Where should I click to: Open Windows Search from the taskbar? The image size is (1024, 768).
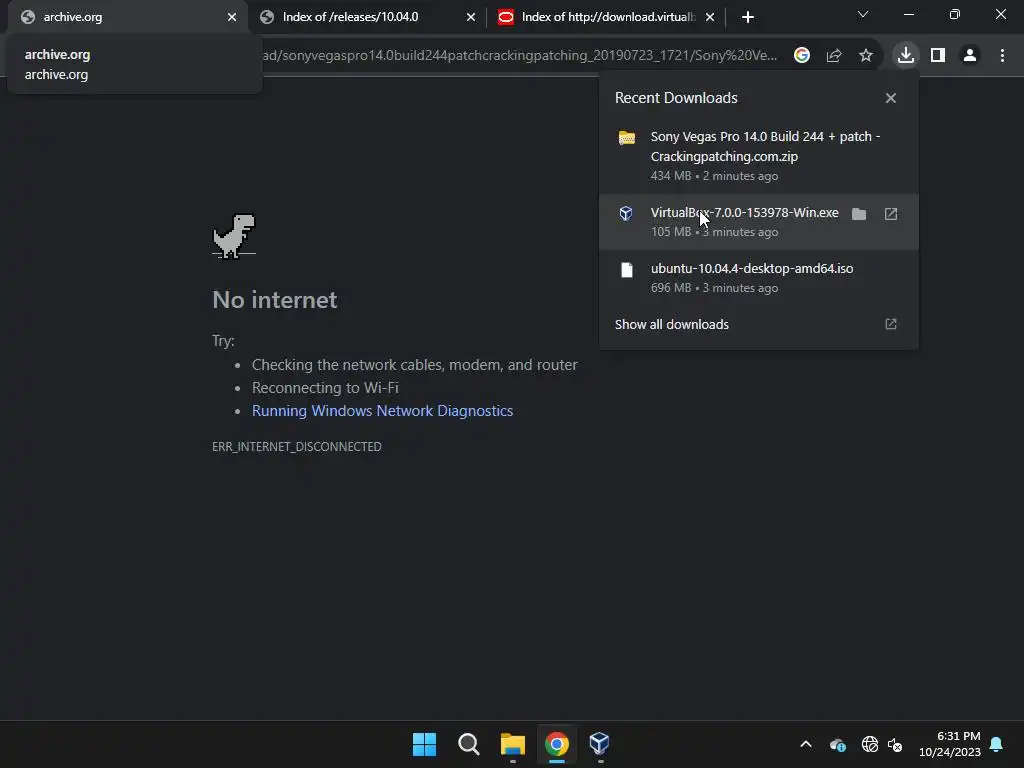pos(468,744)
